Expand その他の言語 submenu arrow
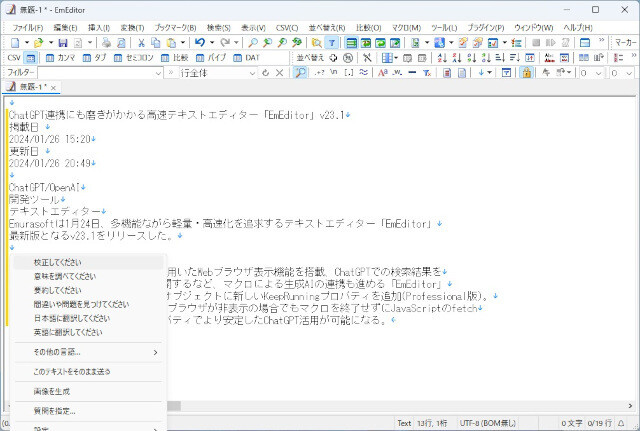Screen dimensions: 640x431 pyautogui.click(x=156, y=352)
